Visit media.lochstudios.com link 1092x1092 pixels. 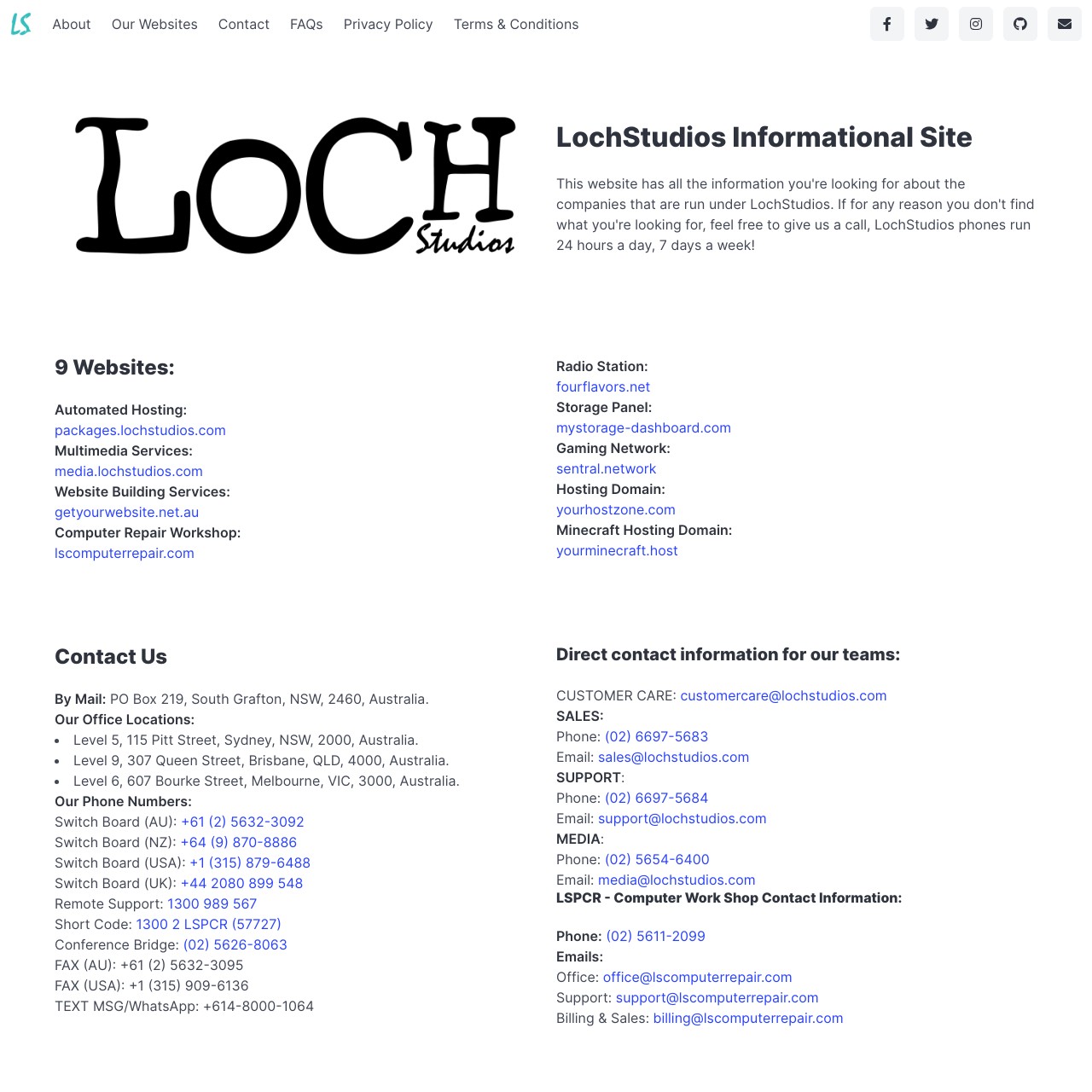point(129,471)
